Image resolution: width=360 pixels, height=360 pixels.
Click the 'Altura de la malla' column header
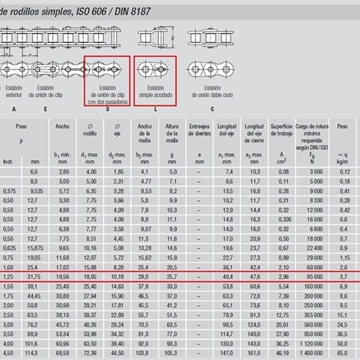[x=172, y=133]
